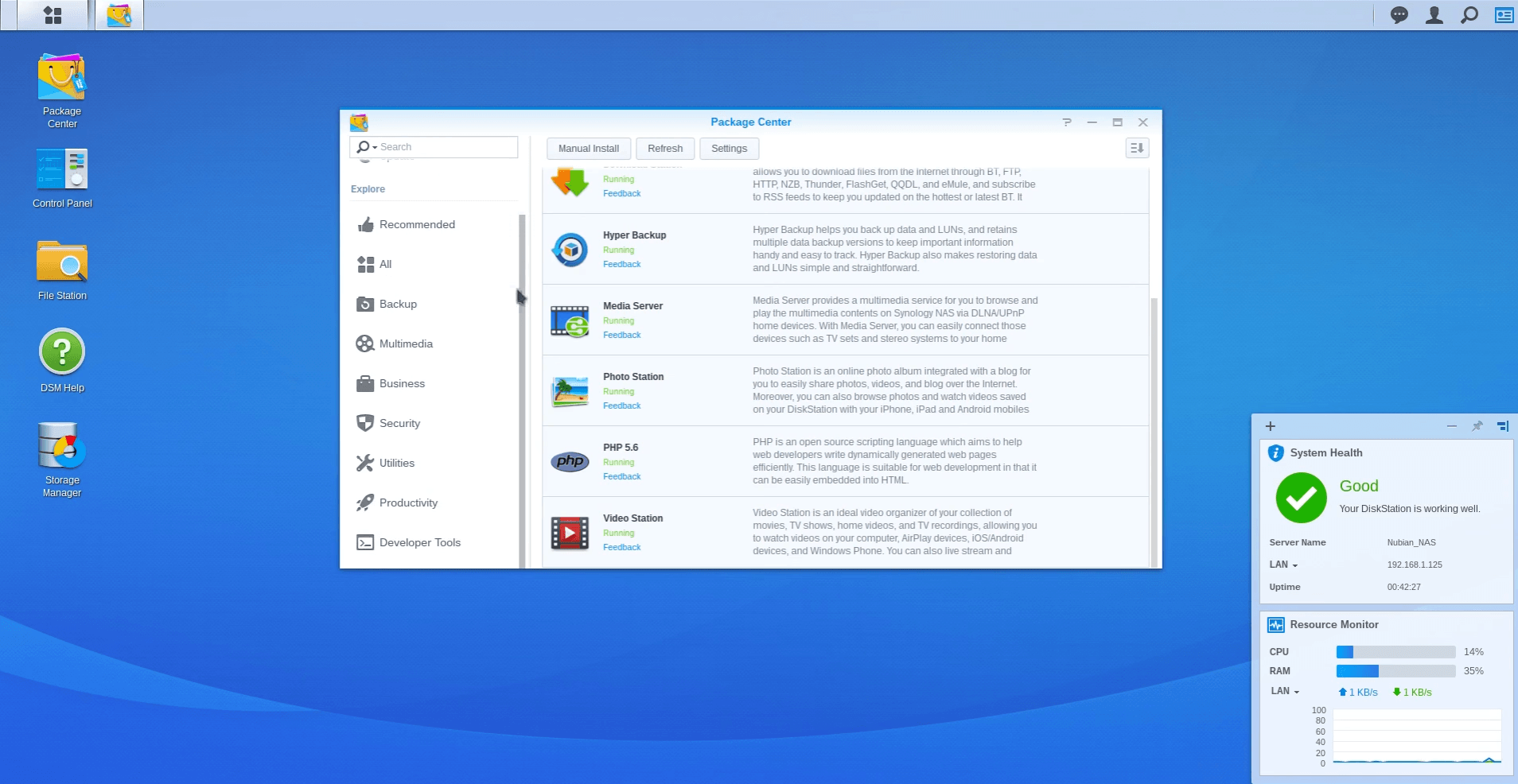Click the CPU usage bar
Viewport: 1518px width, 784px height.
1395,652
